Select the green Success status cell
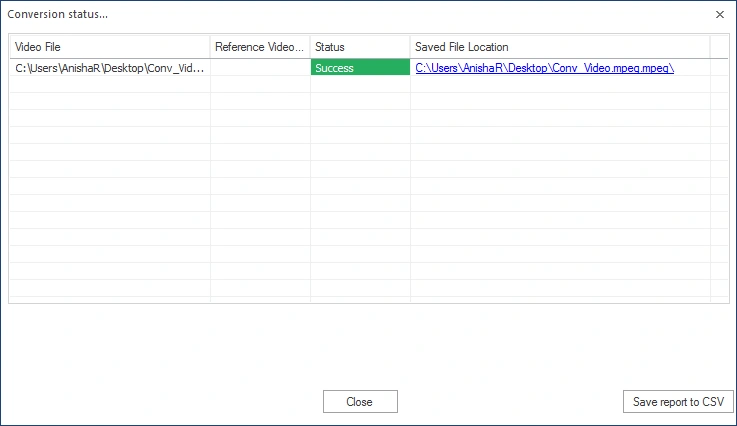This screenshot has width=737, height=426. tap(360, 67)
